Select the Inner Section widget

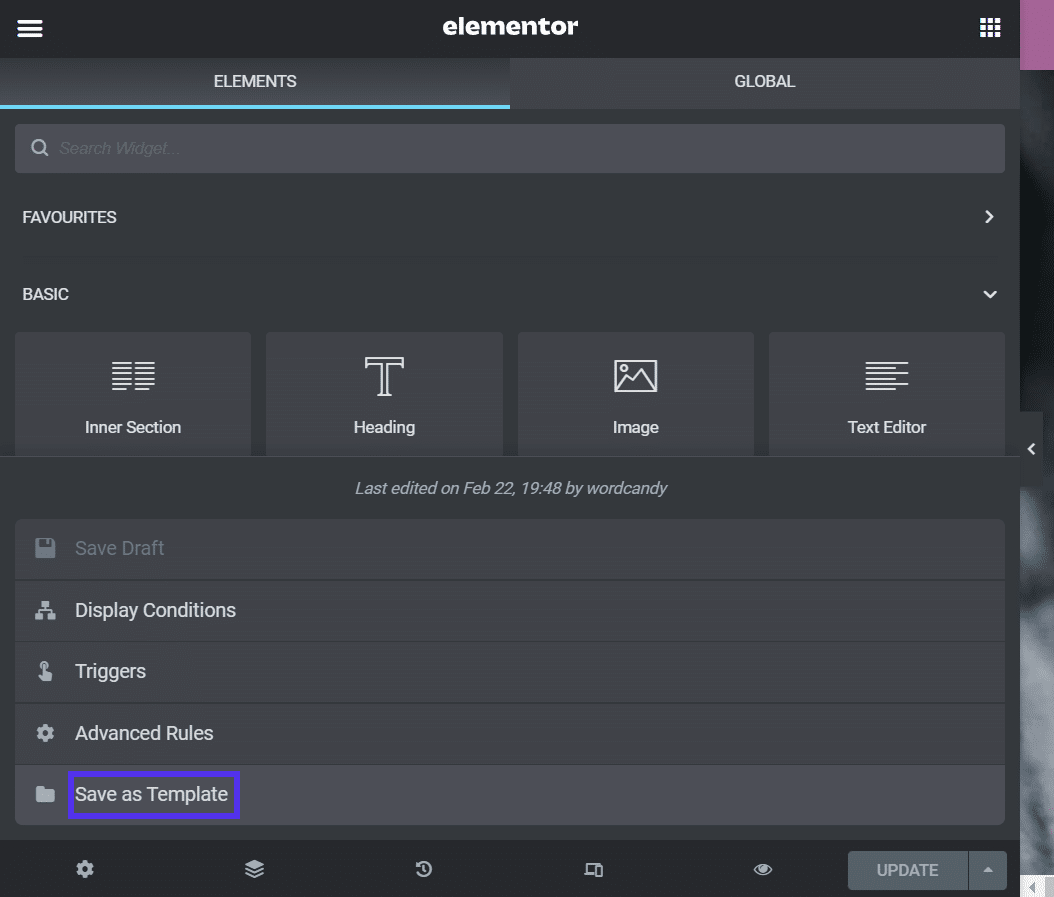(x=132, y=393)
